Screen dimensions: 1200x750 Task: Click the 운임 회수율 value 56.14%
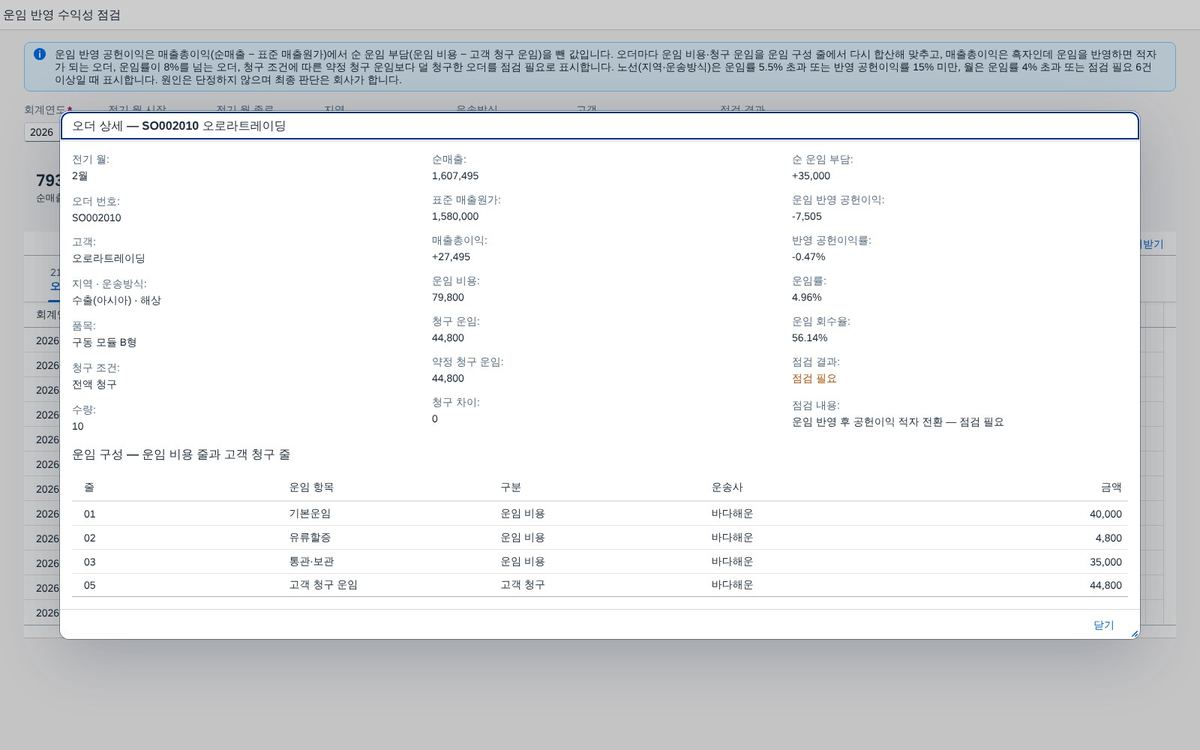(810, 338)
